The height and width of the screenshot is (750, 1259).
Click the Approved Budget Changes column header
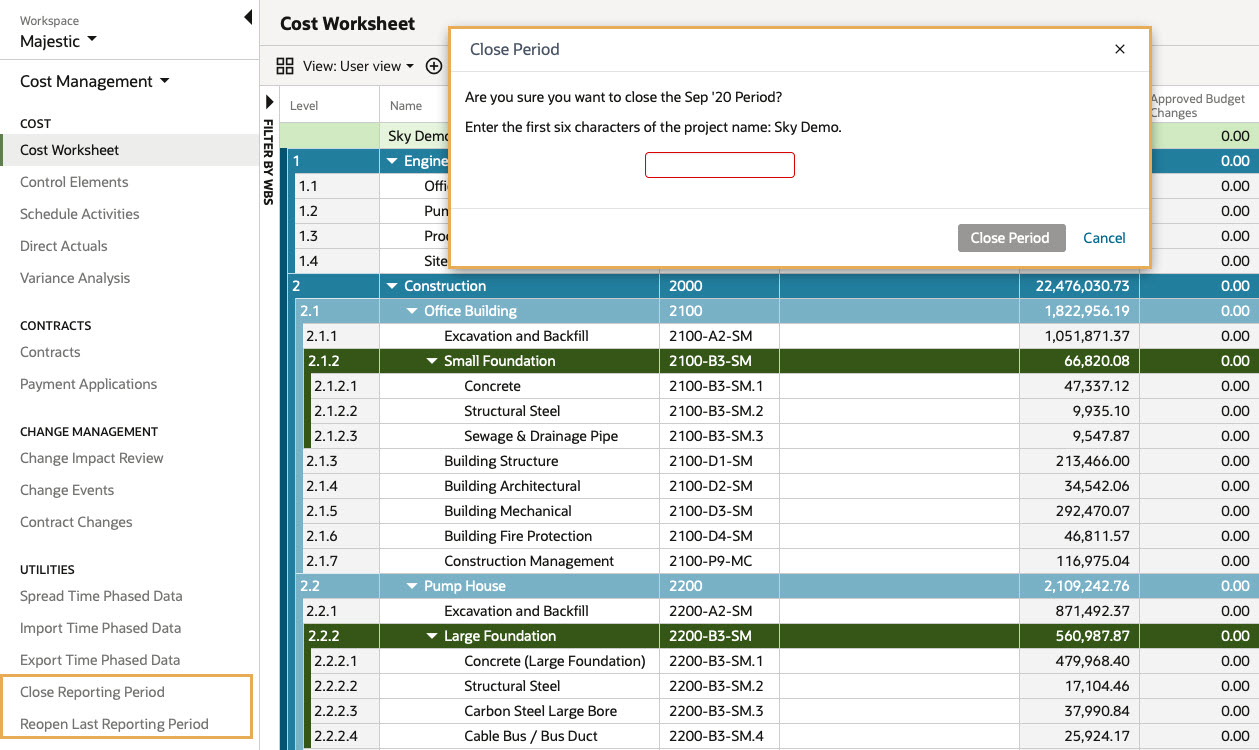coord(1198,105)
